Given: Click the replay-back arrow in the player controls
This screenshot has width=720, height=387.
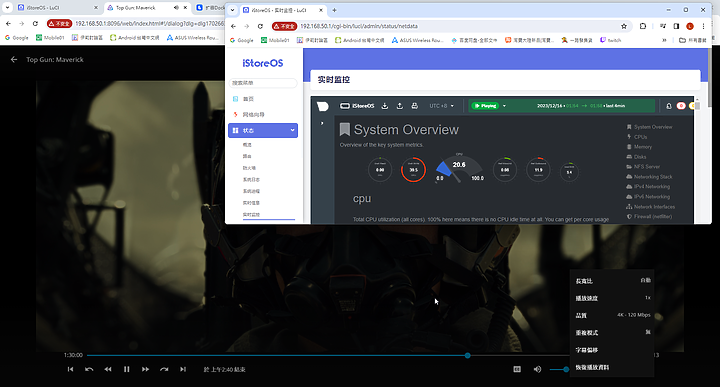Looking at the screenshot, I should [x=89, y=369].
